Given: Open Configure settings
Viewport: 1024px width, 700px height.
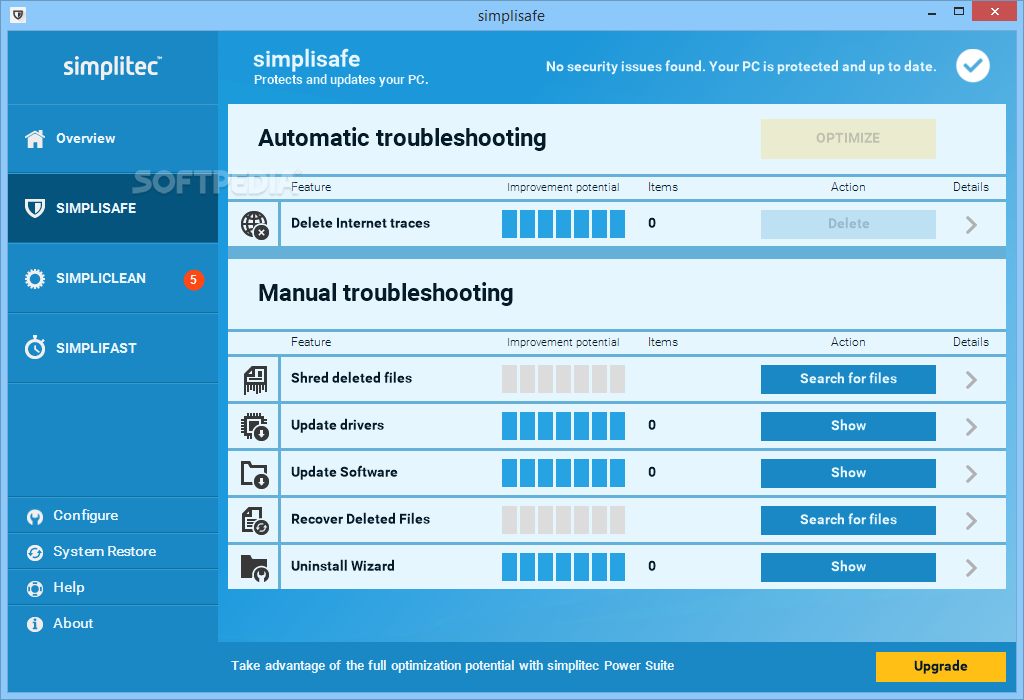Looking at the screenshot, I should coord(113,516).
